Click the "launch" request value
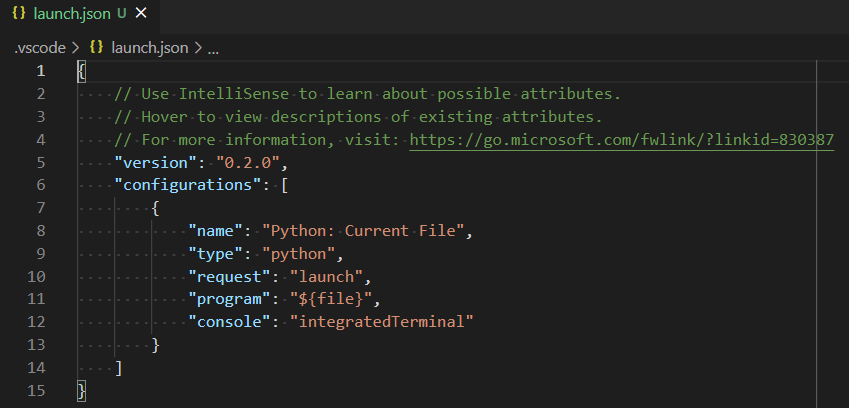 coord(326,277)
